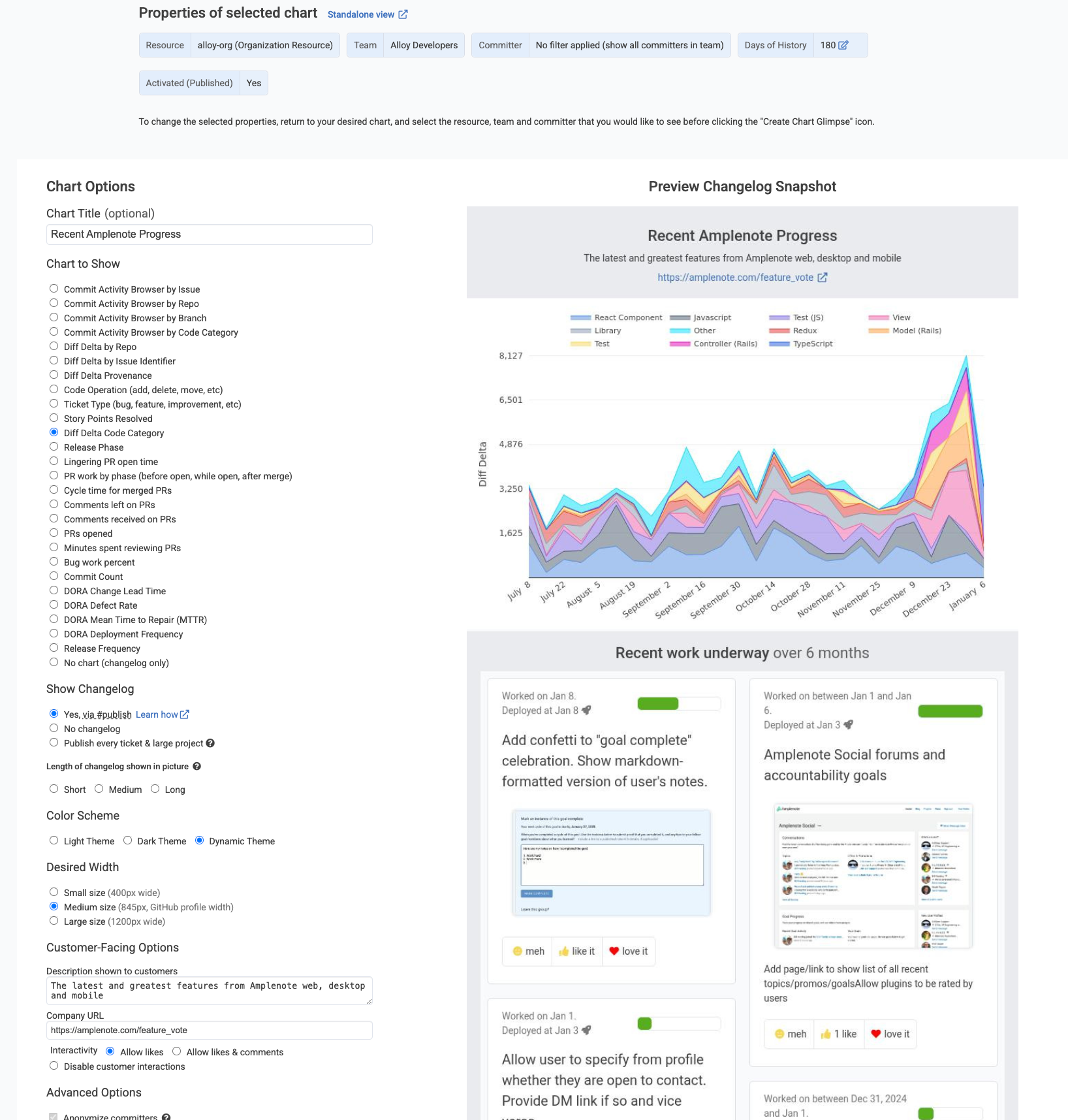Open confetti goal complete screenshot thumbnail
Image resolution: width=1068 pixels, height=1120 pixels.
pos(612,863)
